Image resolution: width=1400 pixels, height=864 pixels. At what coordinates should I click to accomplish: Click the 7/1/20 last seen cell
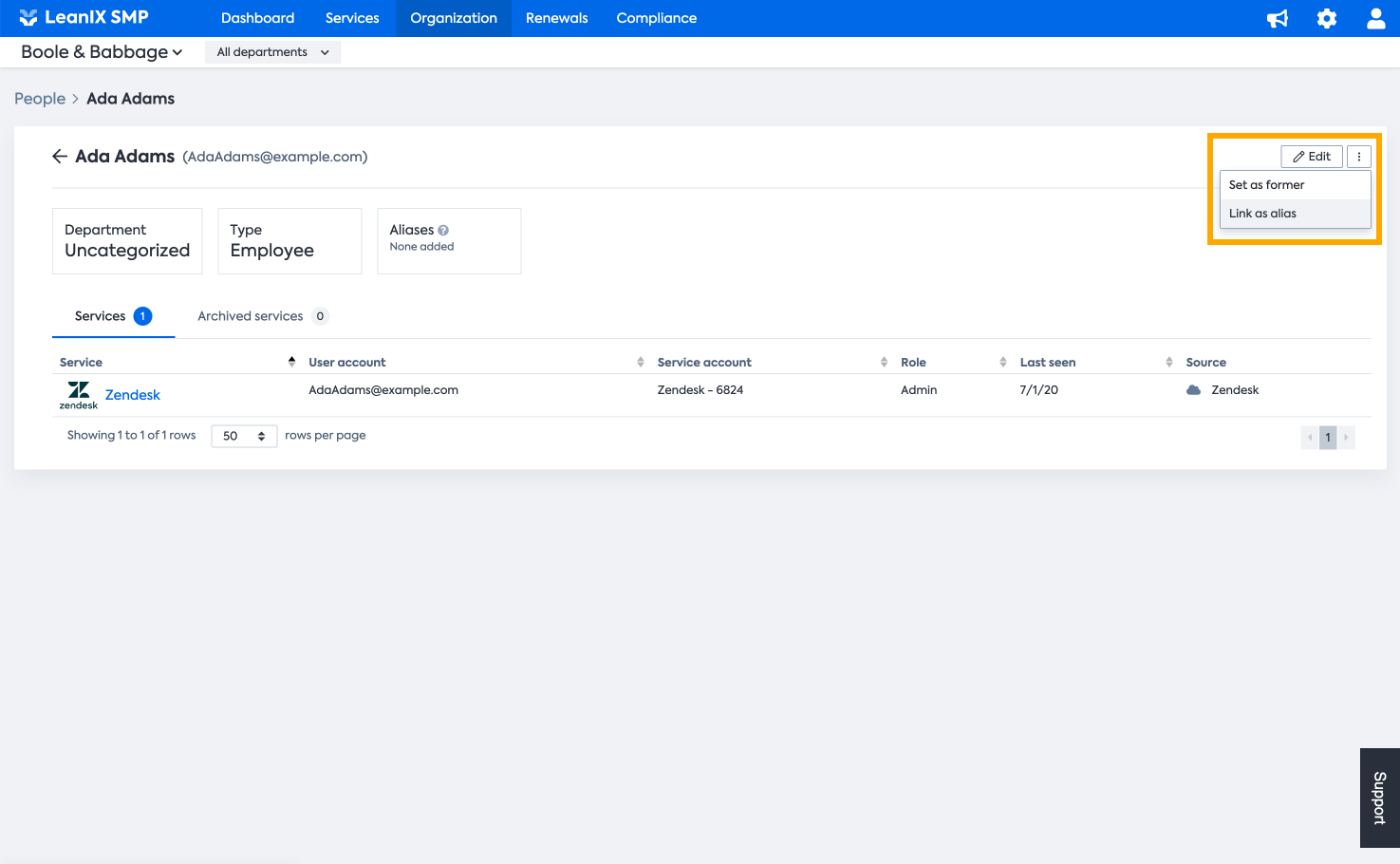[x=1039, y=390]
